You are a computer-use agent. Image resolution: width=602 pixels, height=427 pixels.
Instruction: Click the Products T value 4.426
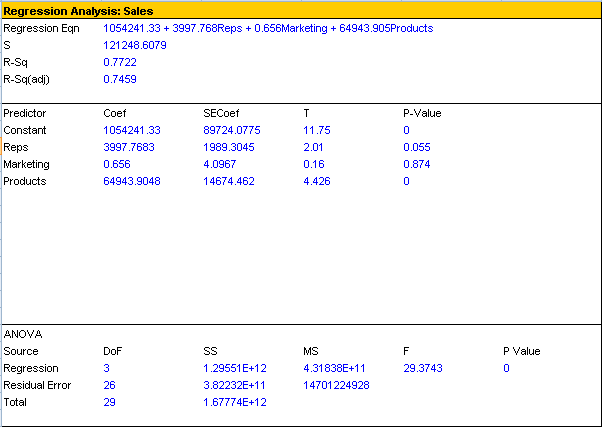click(x=317, y=181)
